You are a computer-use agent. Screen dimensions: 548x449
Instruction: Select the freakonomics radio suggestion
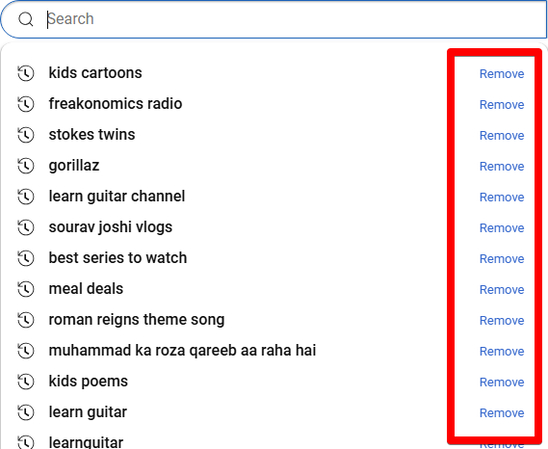[x=115, y=104]
